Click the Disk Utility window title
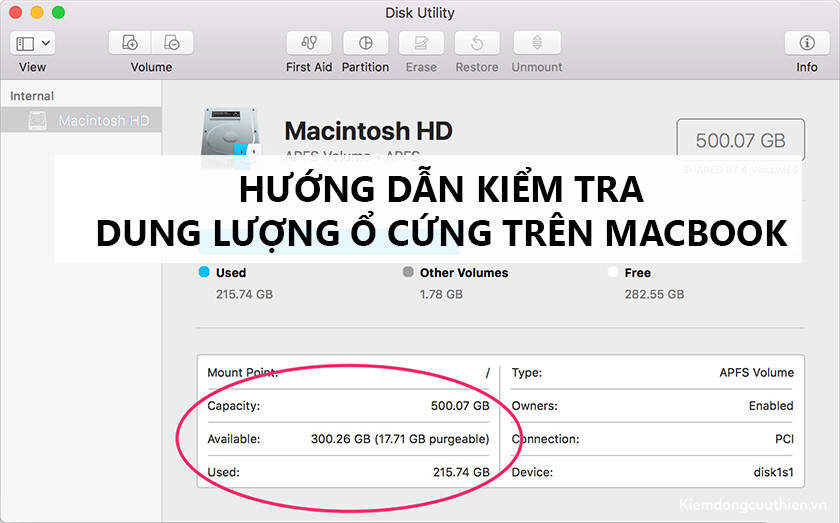Screen dimensions: 840x523 pos(420,12)
